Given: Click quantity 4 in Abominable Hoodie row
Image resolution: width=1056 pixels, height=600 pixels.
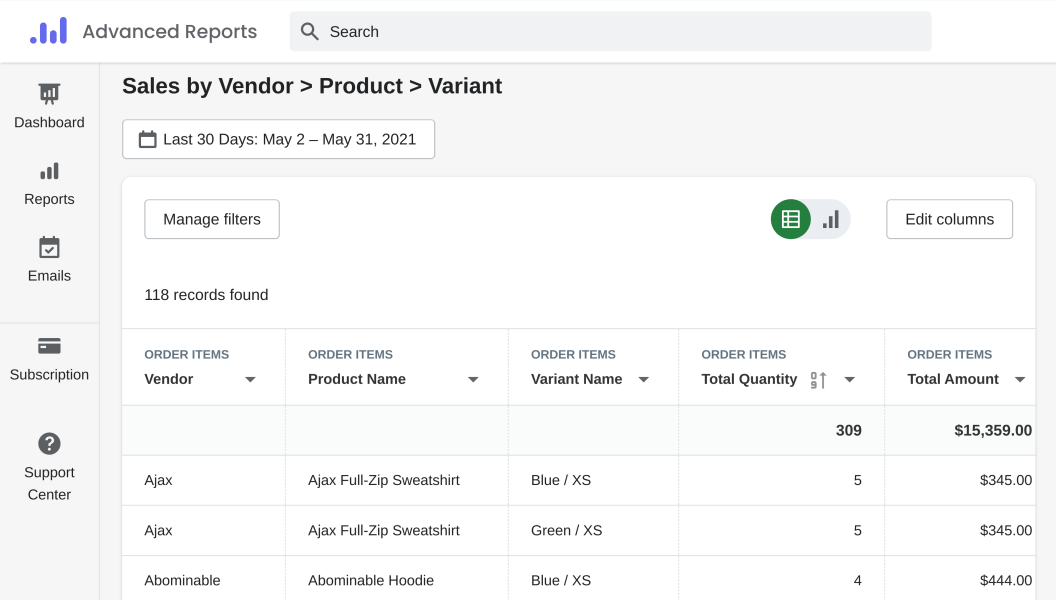Looking at the screenshot, I should point(857,580).
